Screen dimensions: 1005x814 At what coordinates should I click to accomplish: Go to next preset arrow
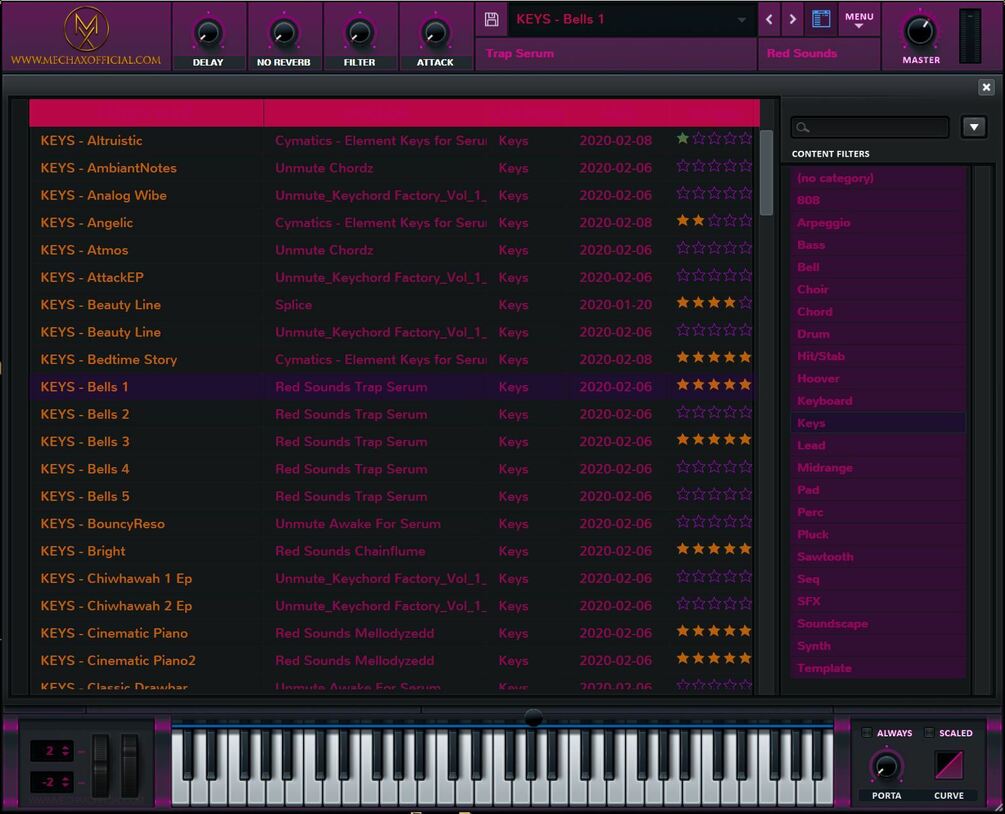click(793, 19)
